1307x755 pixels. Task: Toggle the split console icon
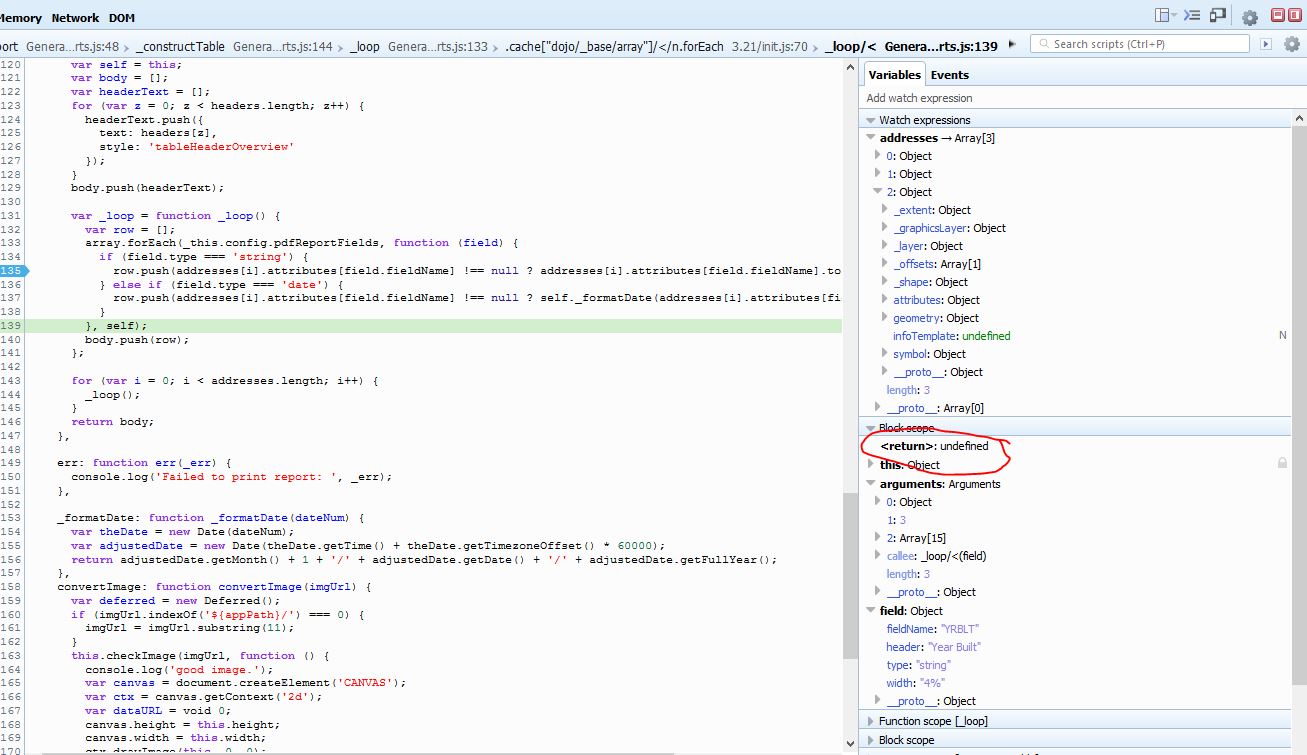coord(1192,16)
